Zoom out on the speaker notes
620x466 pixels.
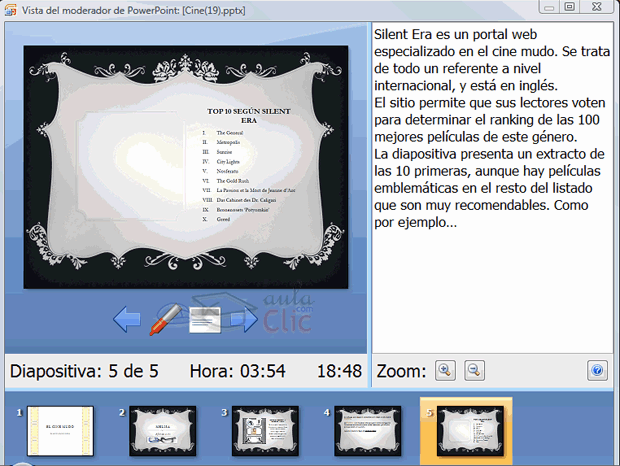point(474,371)
